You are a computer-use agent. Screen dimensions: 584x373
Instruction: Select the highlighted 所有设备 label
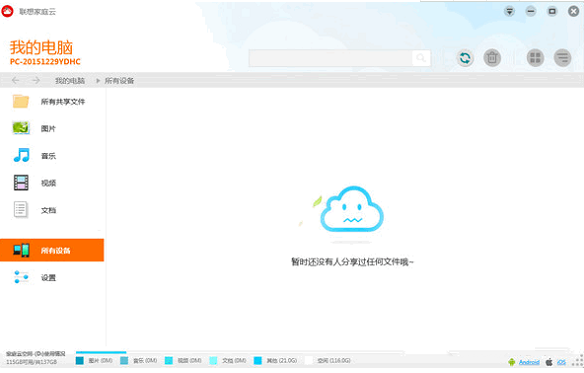55,251
